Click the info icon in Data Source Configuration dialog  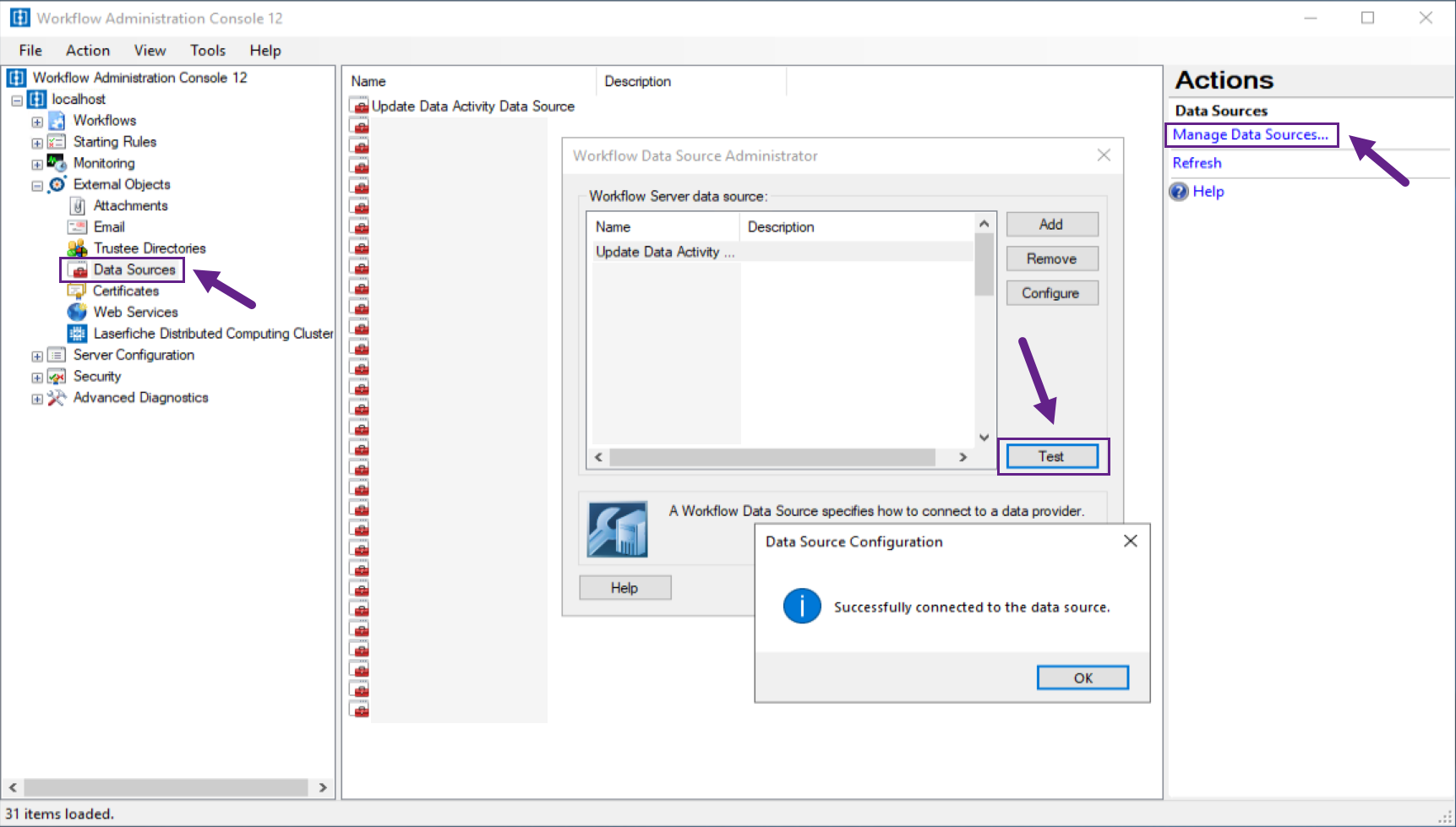[802, 607]
